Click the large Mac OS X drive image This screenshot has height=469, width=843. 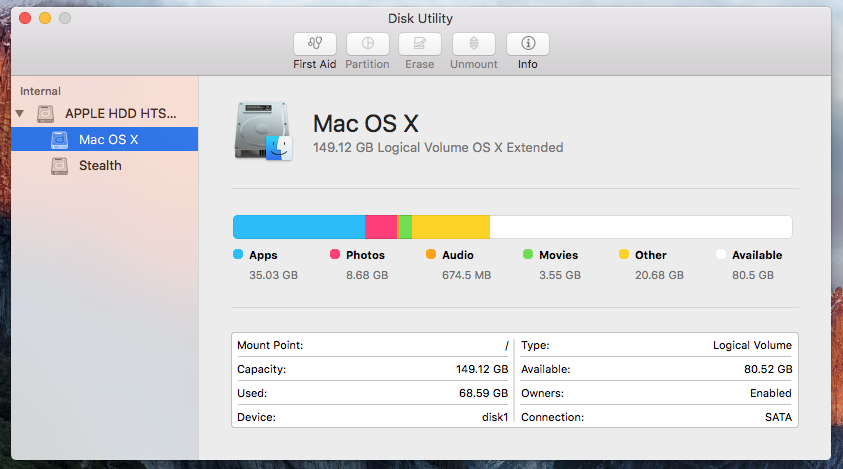coord(263,131)
